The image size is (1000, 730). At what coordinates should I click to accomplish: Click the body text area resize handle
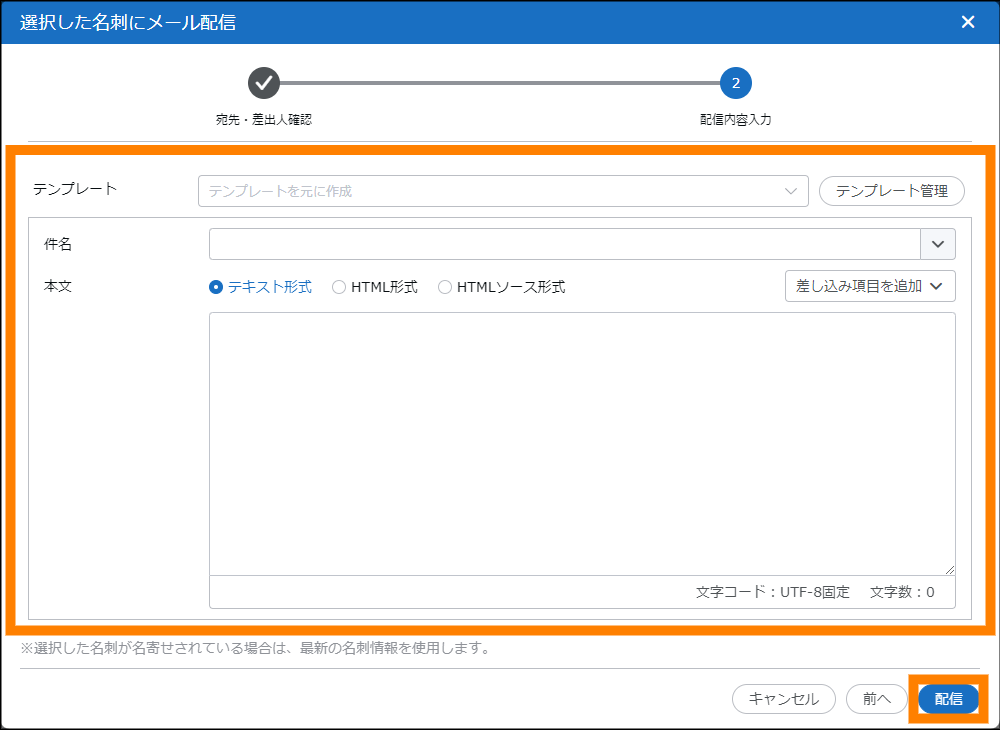click(949, 569)
